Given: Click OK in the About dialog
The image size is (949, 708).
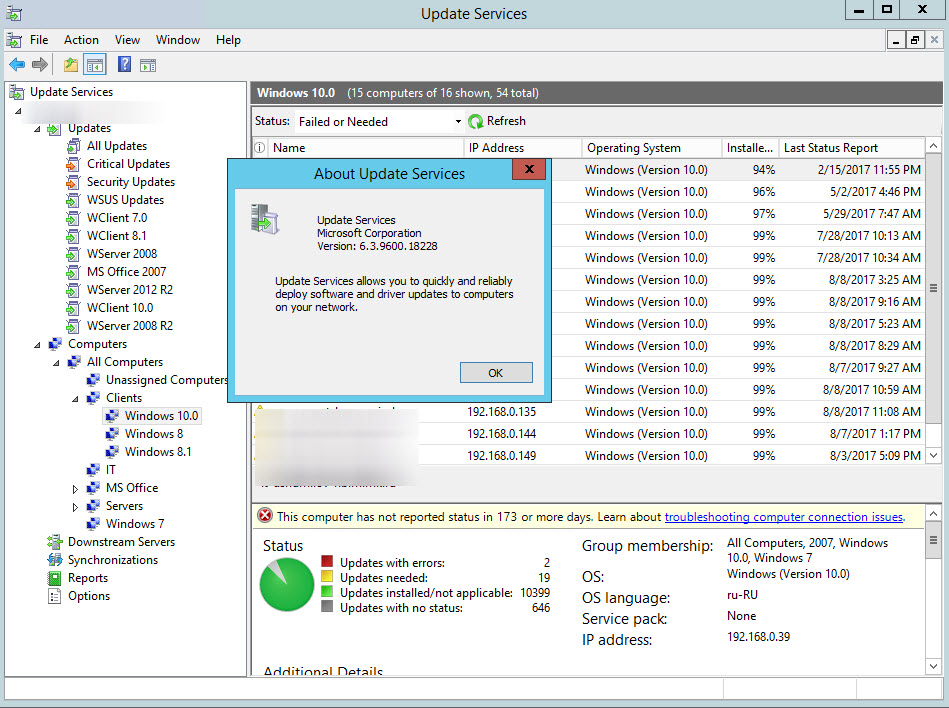Looking at the screenshot, I should click(x=496, y=373).
